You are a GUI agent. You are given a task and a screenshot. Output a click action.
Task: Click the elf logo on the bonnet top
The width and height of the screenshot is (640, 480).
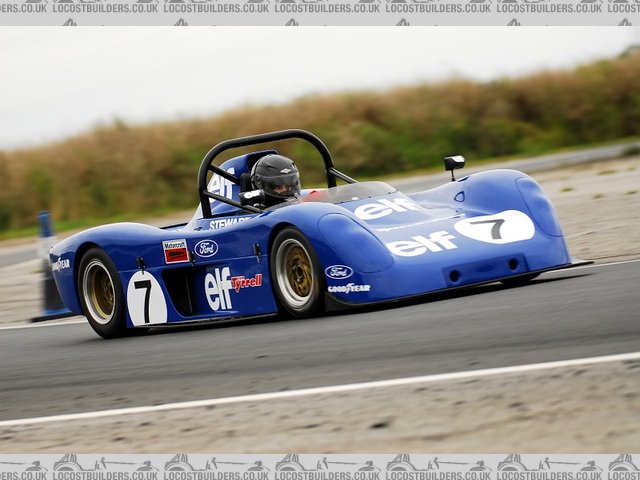[x=385, y=208]
